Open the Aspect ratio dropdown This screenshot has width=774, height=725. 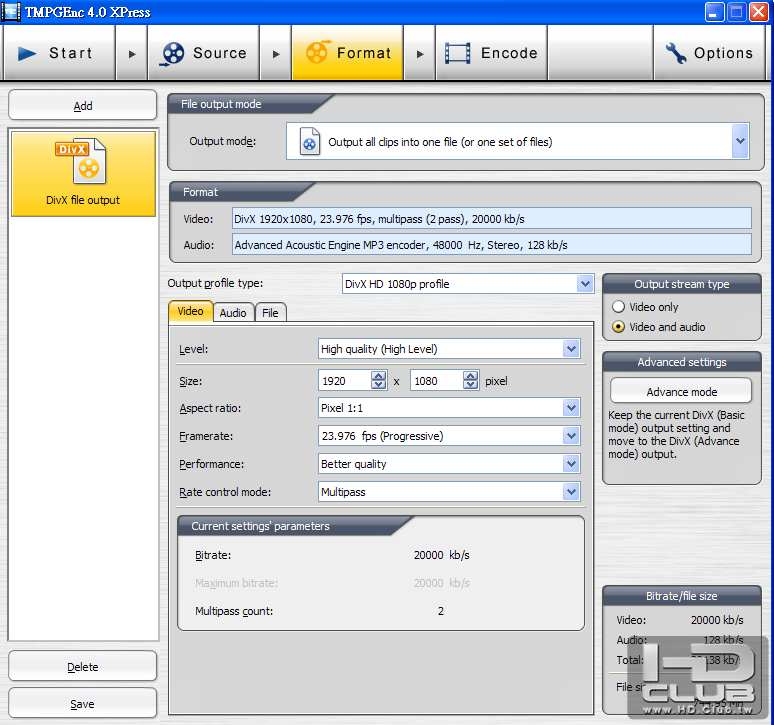tap(571, 408)
